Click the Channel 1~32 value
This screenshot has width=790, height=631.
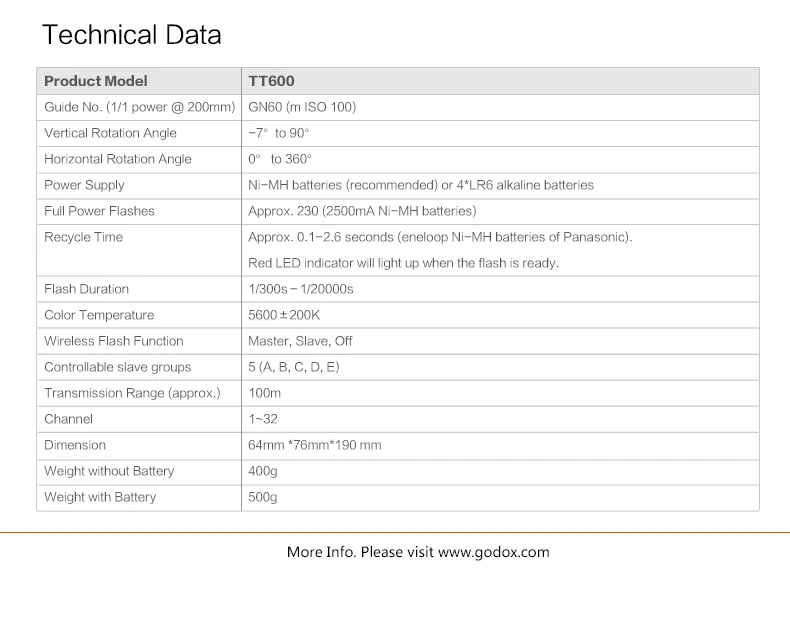(x=263, y=419)
